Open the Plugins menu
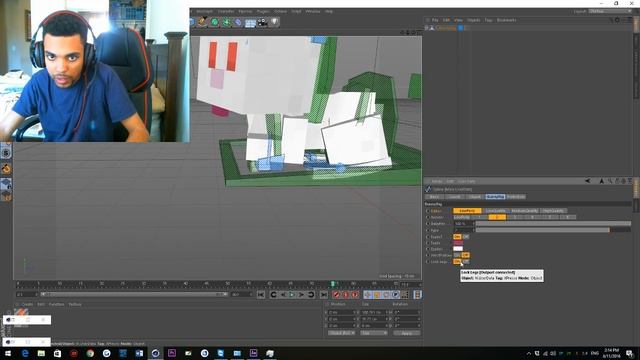 click(x=263, y=11)
